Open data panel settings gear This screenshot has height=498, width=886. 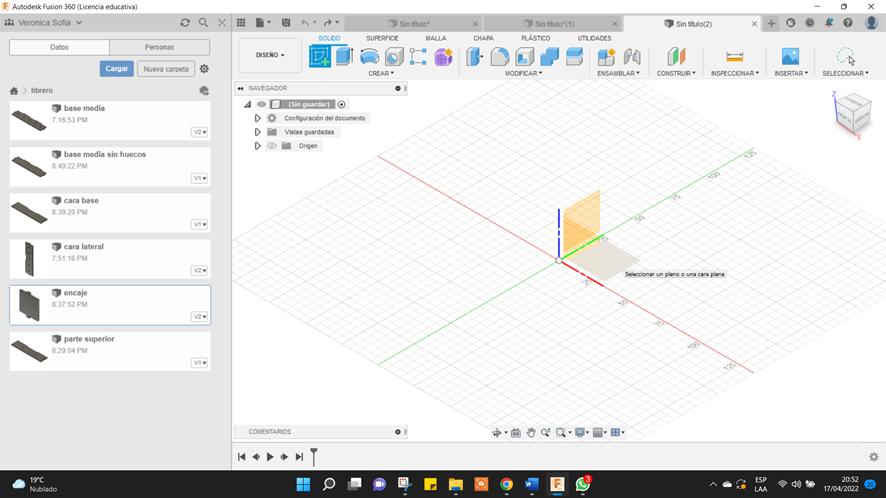pyautogui.click(x=204, y=69)
